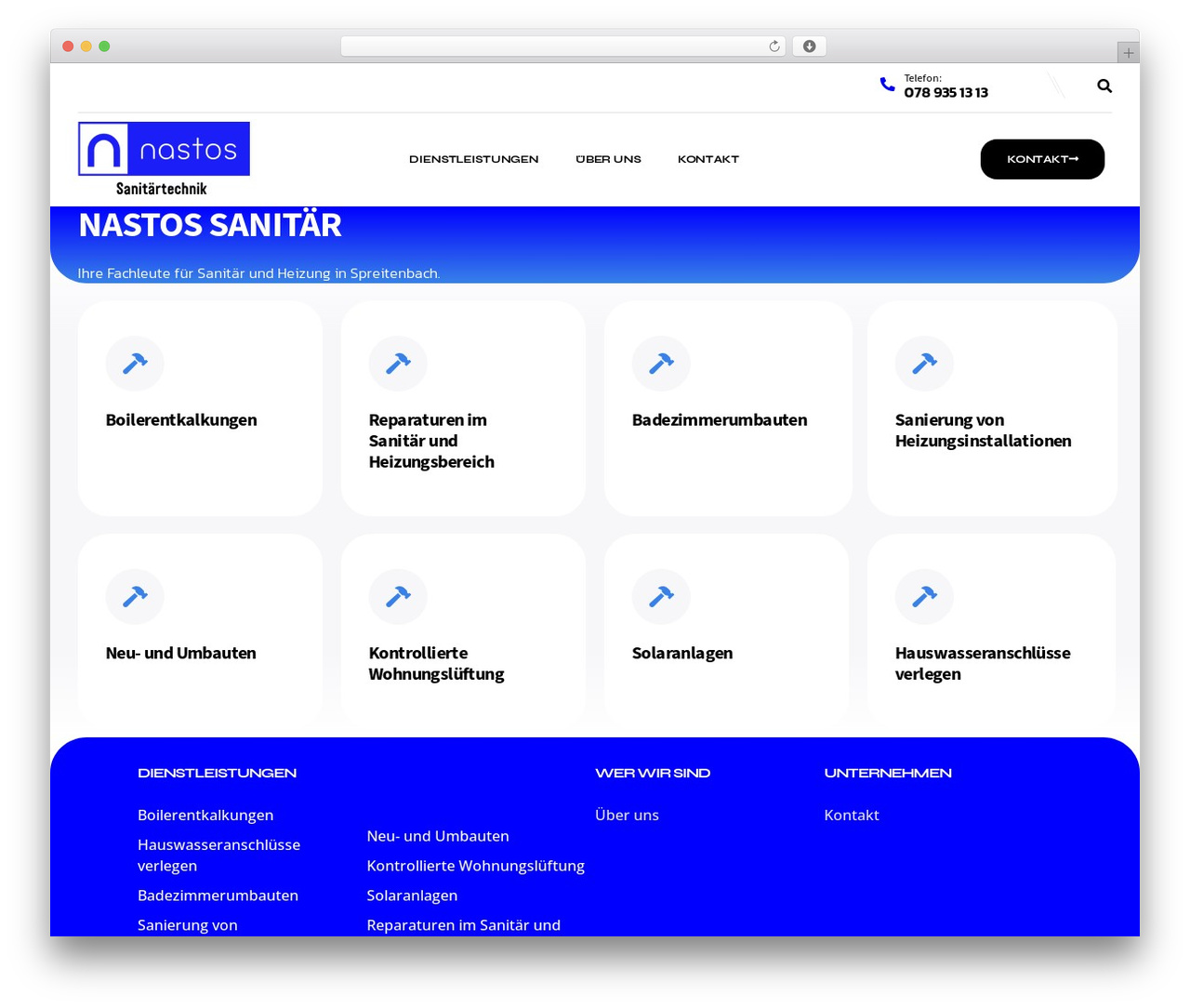Viewport: 1190px width, 1008px height.
Task: Click footer link Reparaturen im Sanitär und
Action: coord(463,924)
